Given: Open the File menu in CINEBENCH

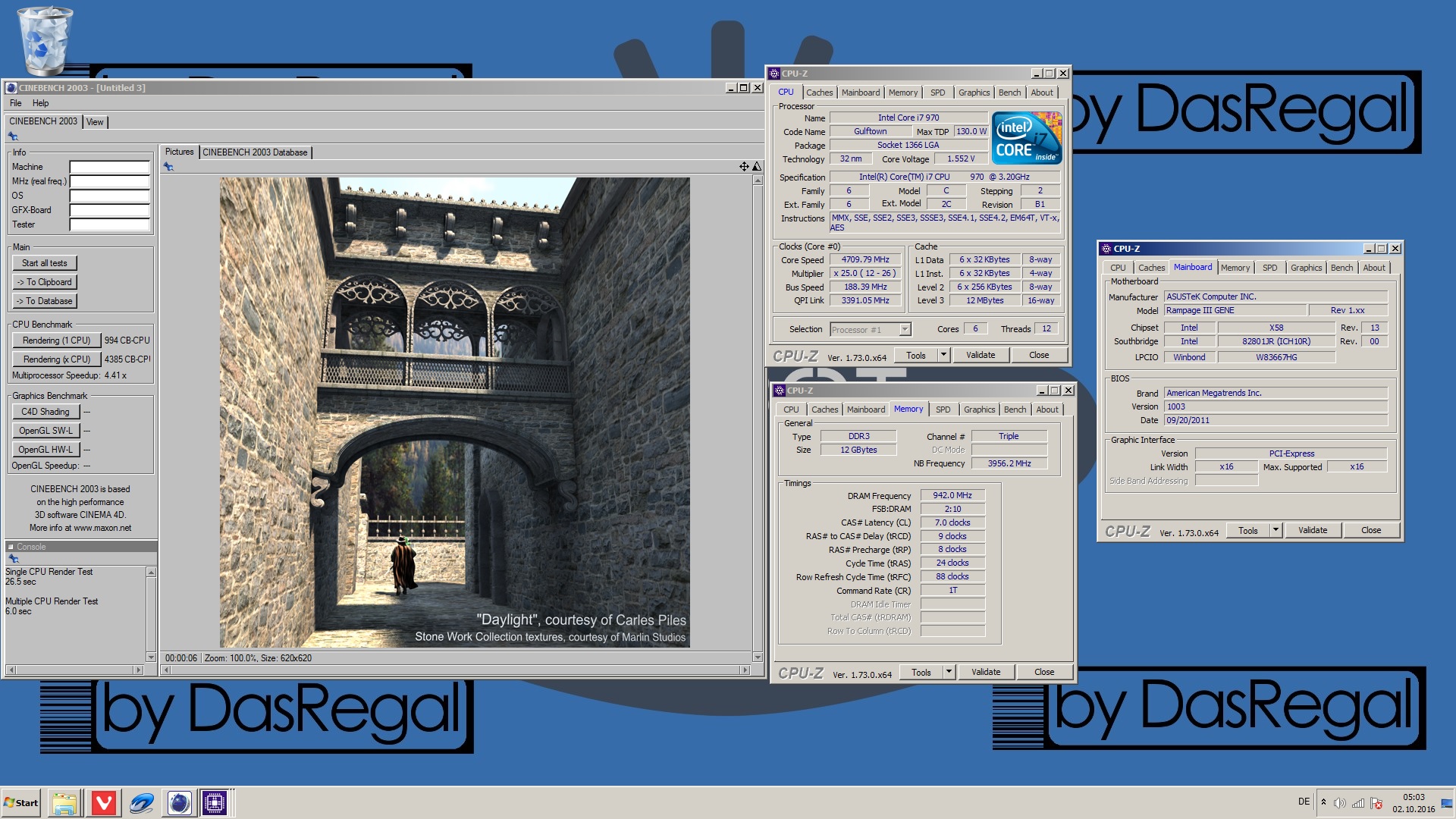Looking at the screenshot, I should (x=15, y=103).
